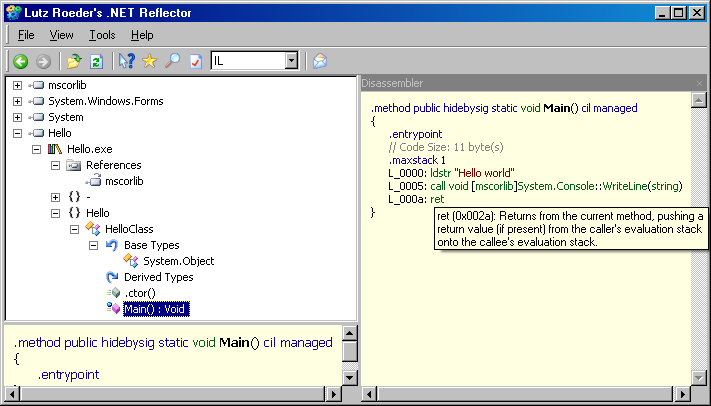Open Search with the magnifier icon
This screenshot has height=406, width=711.
point(172,61)
